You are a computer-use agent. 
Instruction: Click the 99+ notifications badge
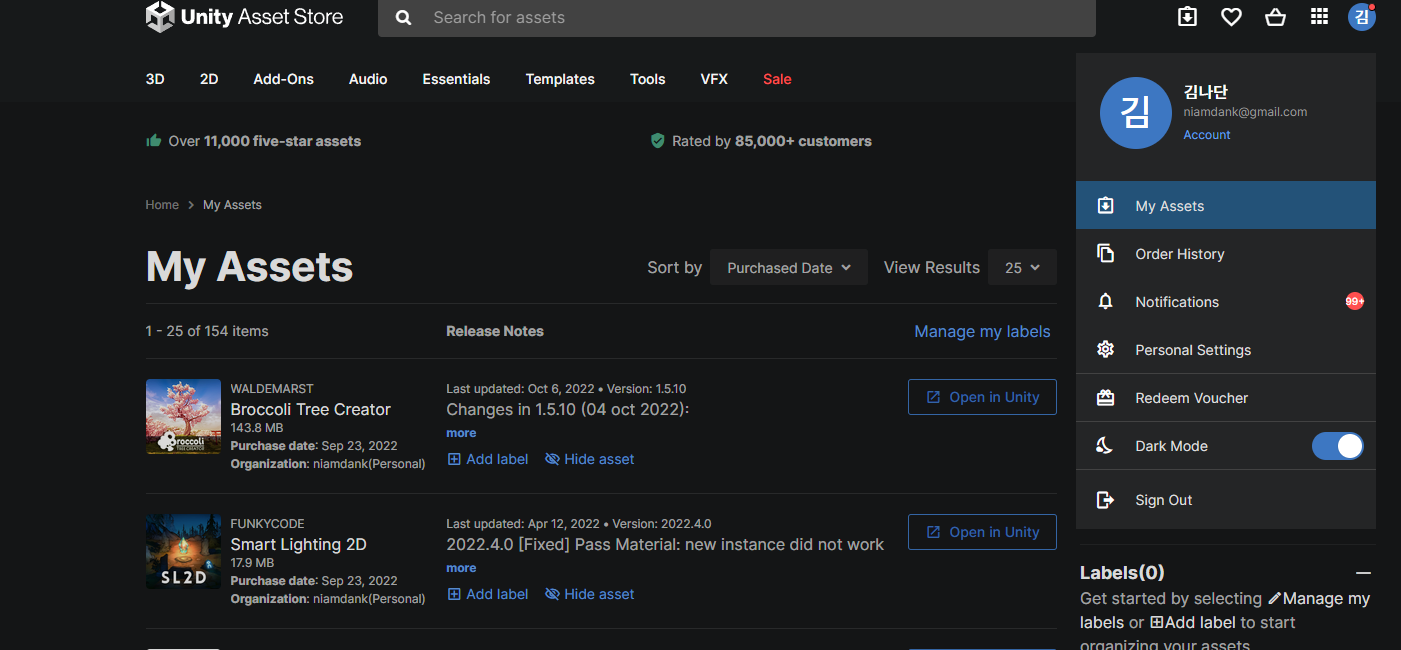(x=1355, y=301)
